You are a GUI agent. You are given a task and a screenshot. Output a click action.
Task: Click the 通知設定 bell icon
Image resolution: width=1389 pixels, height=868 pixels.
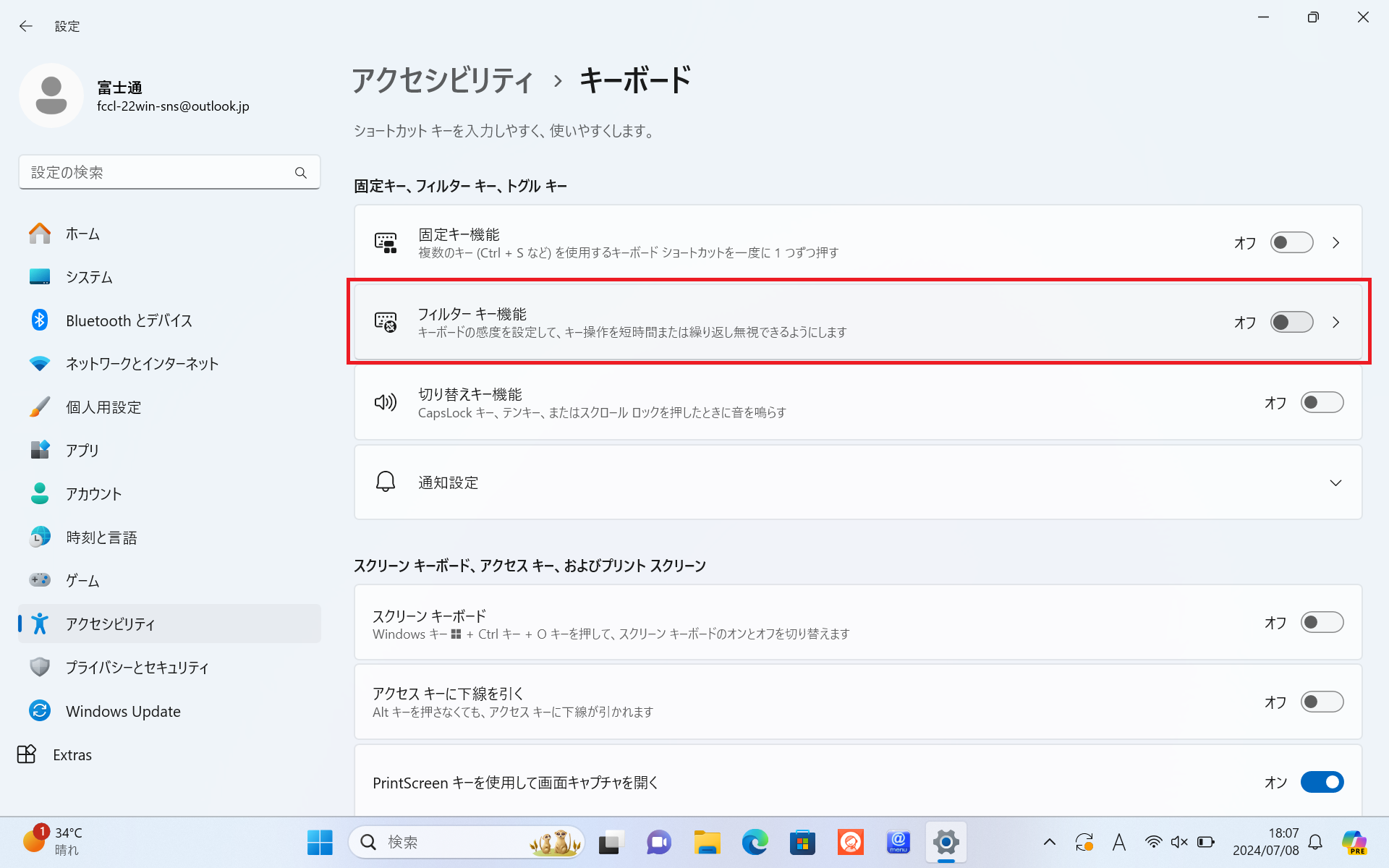(386, 481)
